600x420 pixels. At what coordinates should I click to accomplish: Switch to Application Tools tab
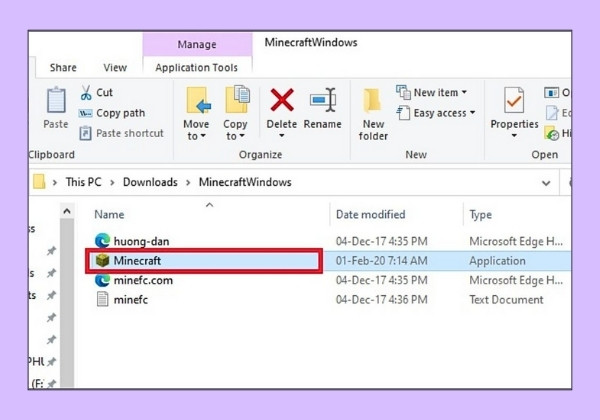point(197,68)
